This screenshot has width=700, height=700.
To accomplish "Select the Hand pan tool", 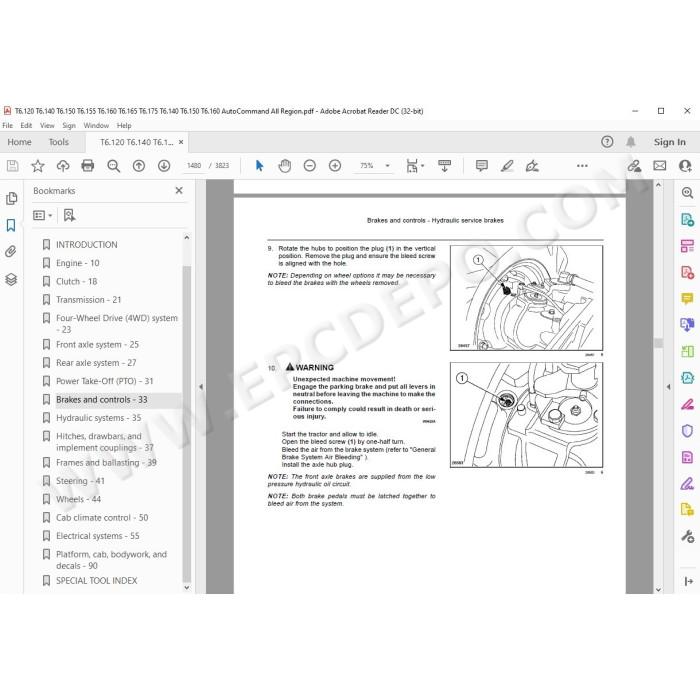I will (x=284, y=166).
